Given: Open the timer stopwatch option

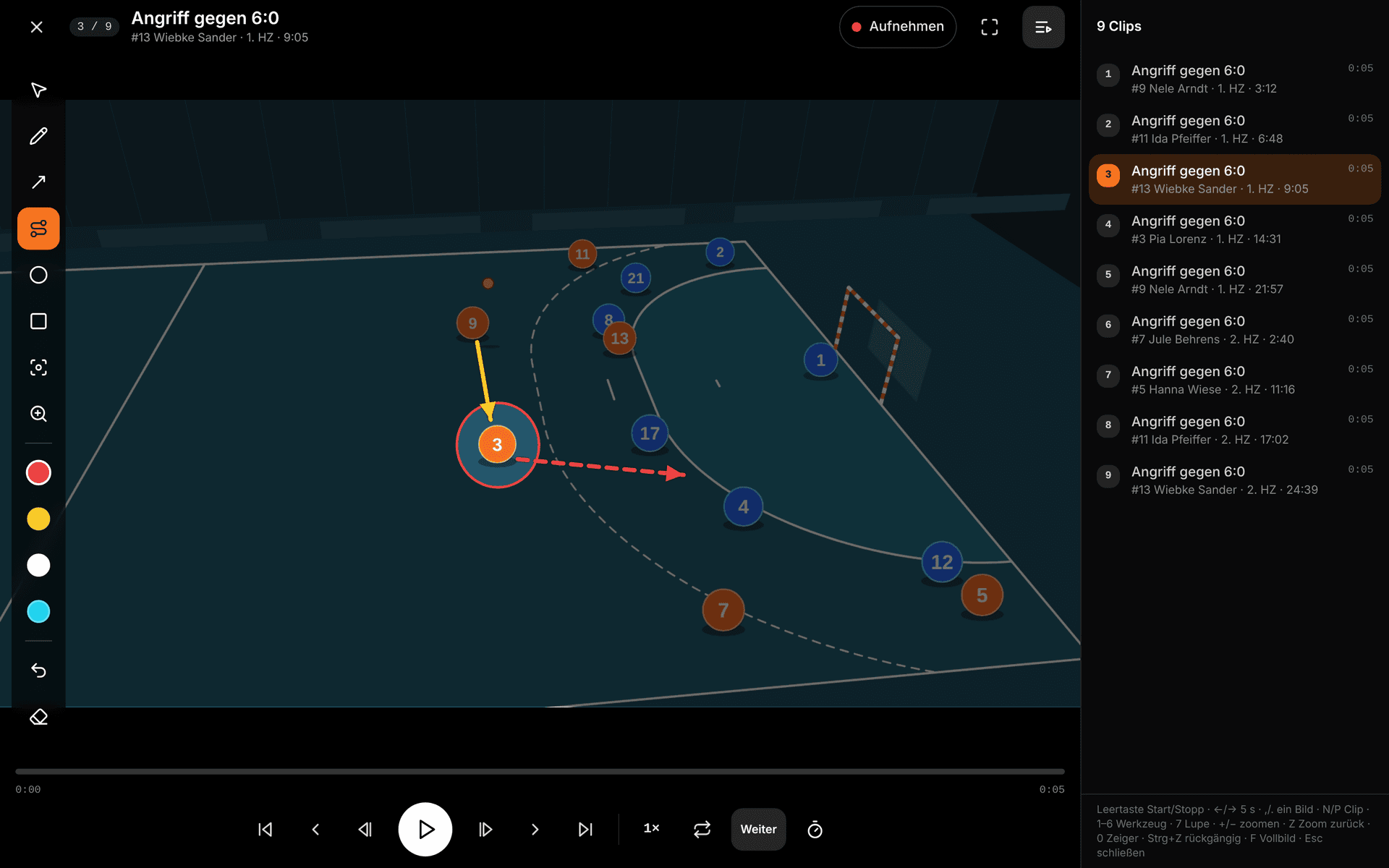Looking at the screenshot, I should [815, 830].
